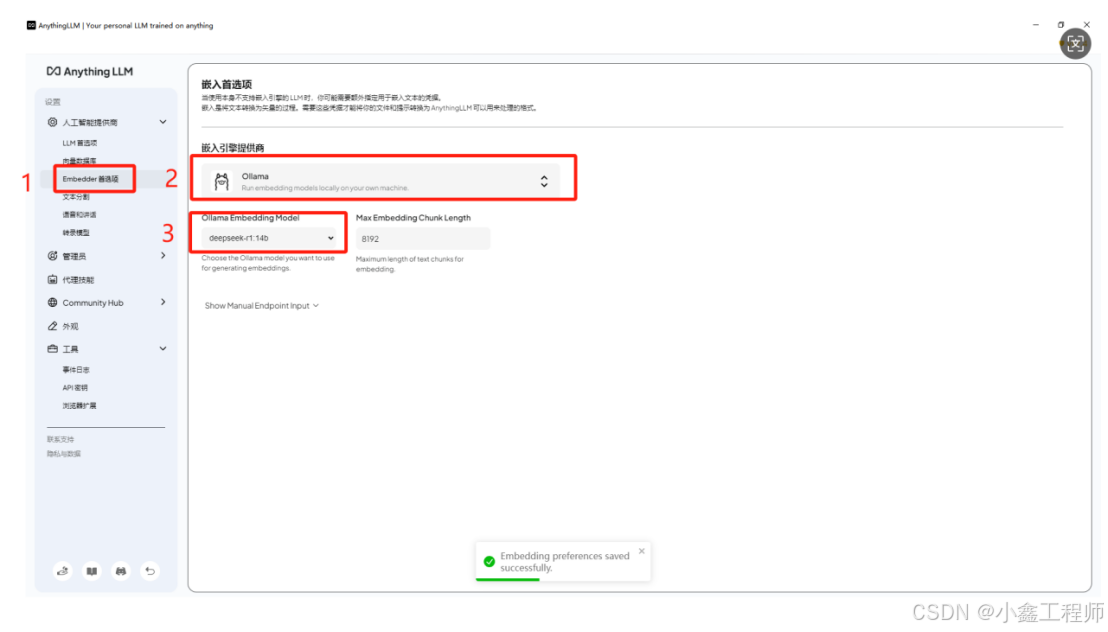Open 文本分割 settings page
The width and height of the screenshot is (1108, 632).
[x=76, y=197]
